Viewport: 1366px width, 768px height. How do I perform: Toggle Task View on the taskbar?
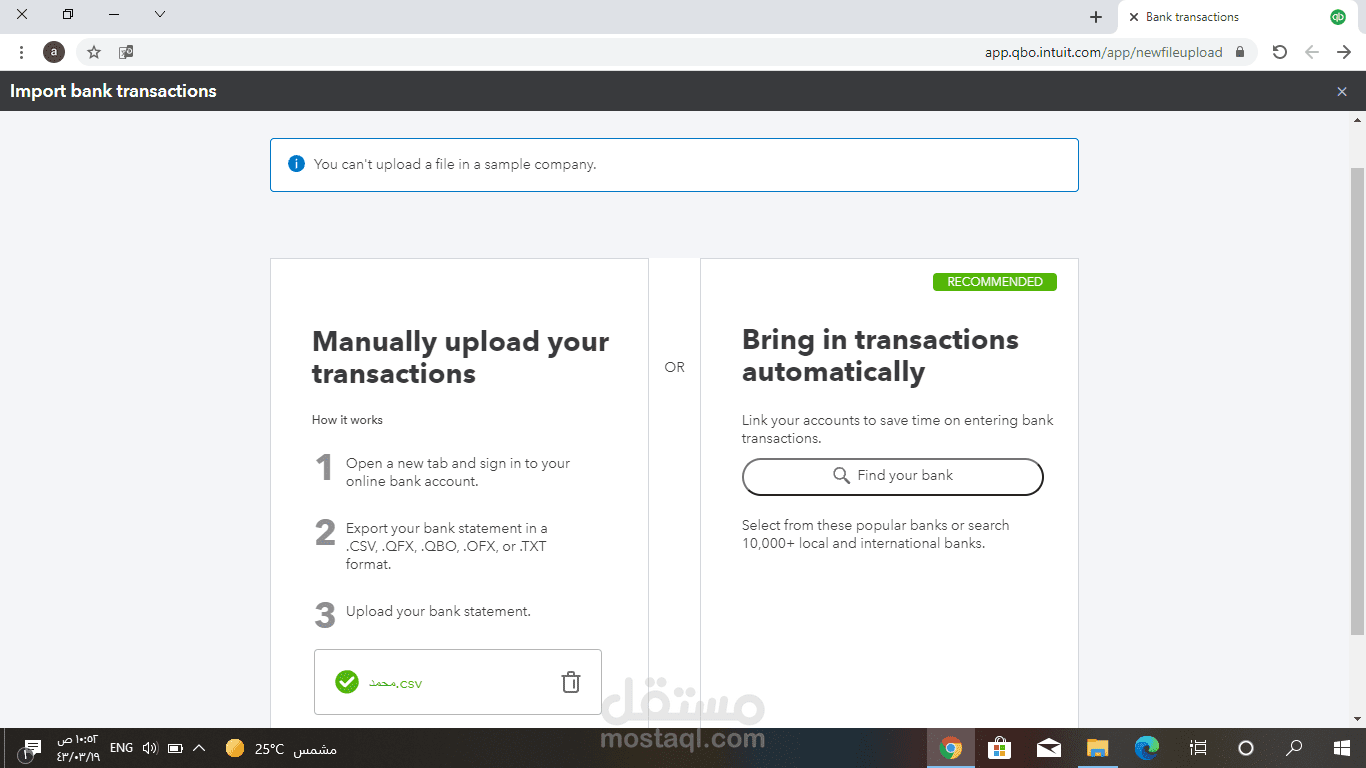pyautogui.click(x=1197, y=747)
